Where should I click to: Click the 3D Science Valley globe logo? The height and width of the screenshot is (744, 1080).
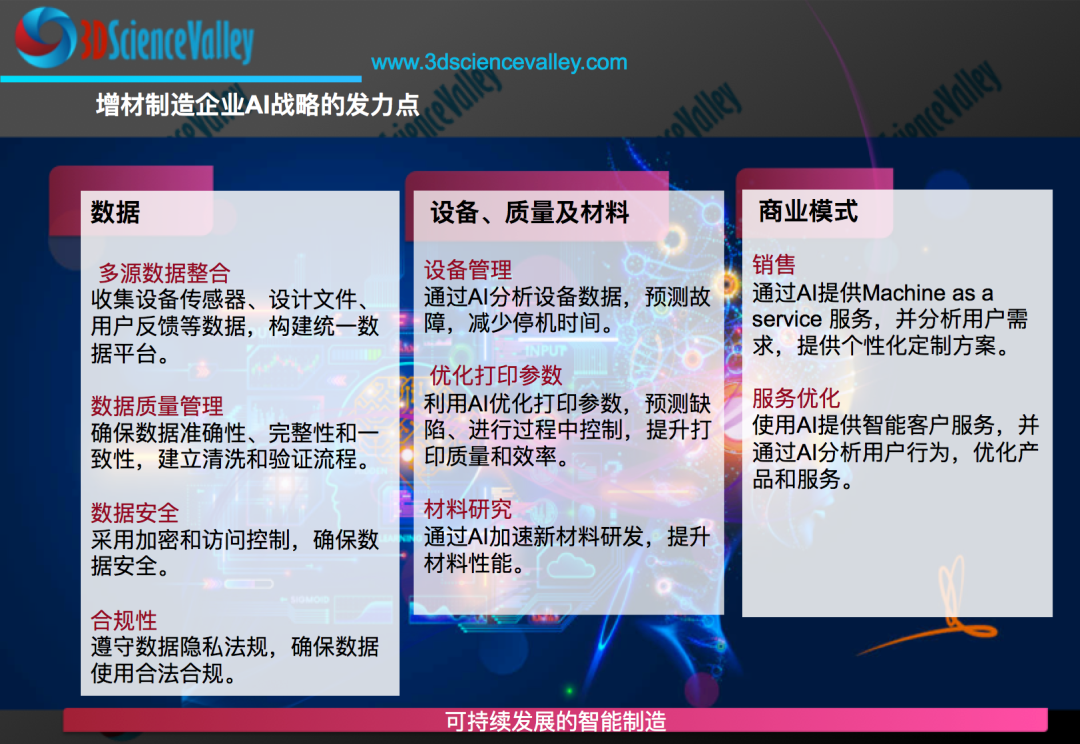45,37
